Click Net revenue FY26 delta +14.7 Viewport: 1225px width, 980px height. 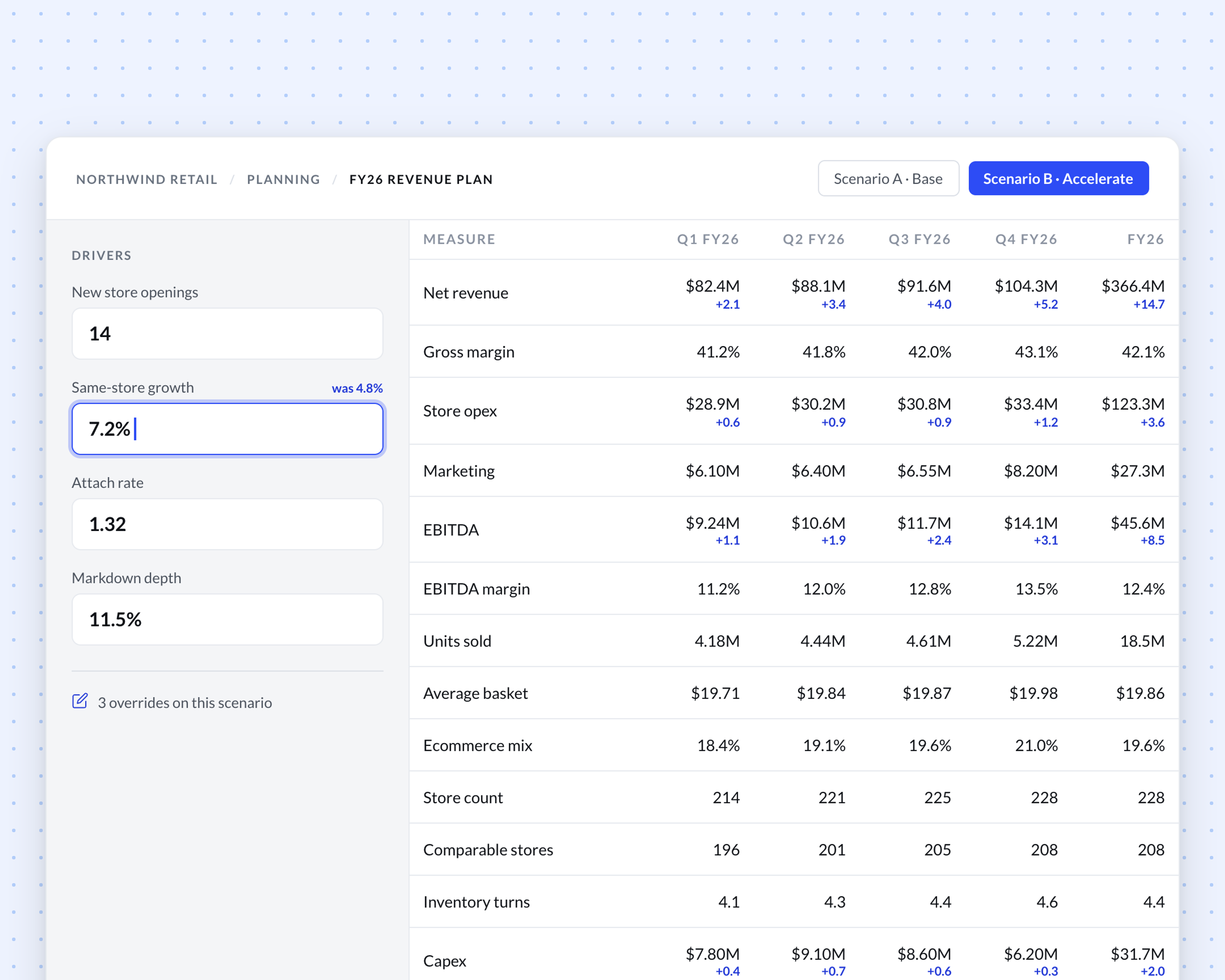1149,305
